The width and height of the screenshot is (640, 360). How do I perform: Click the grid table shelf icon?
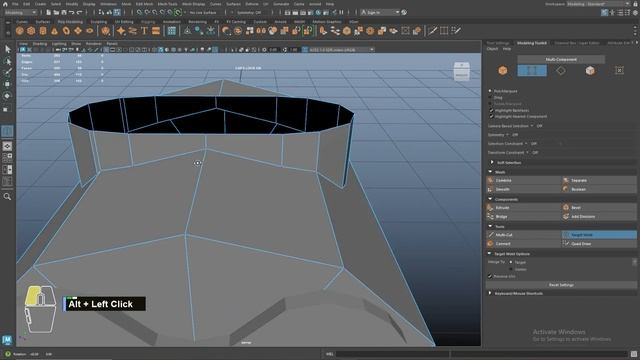tap(171, 31)
